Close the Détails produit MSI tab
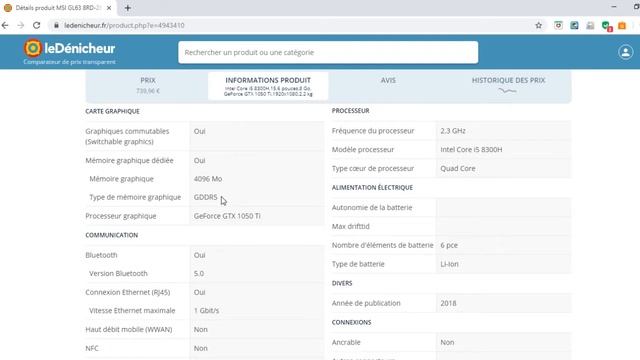The width and height of the screenshot is (640, 360). coord(109,8)
